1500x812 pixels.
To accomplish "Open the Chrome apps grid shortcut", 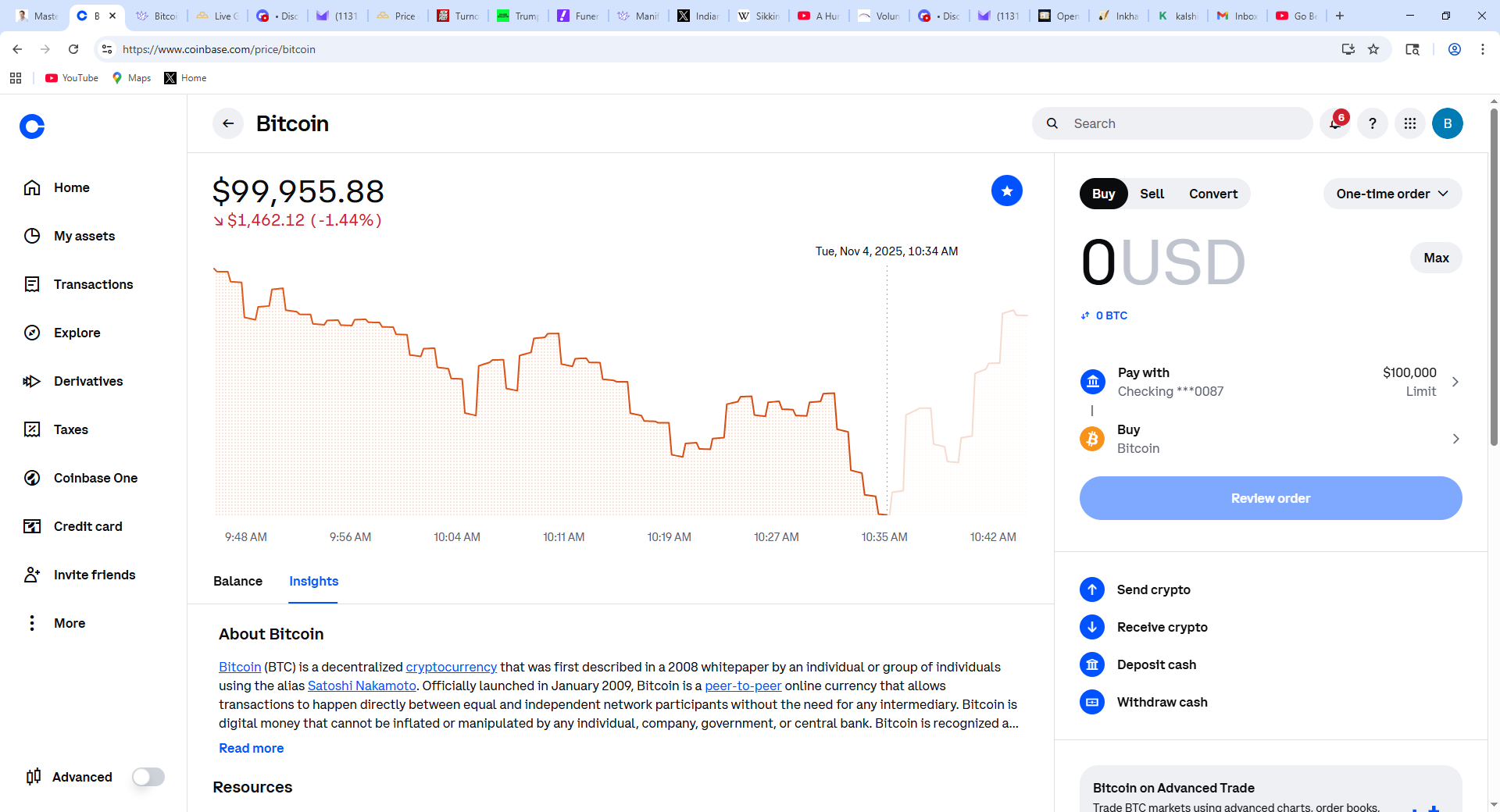I will pyautogui.click(x=16, y=78).
